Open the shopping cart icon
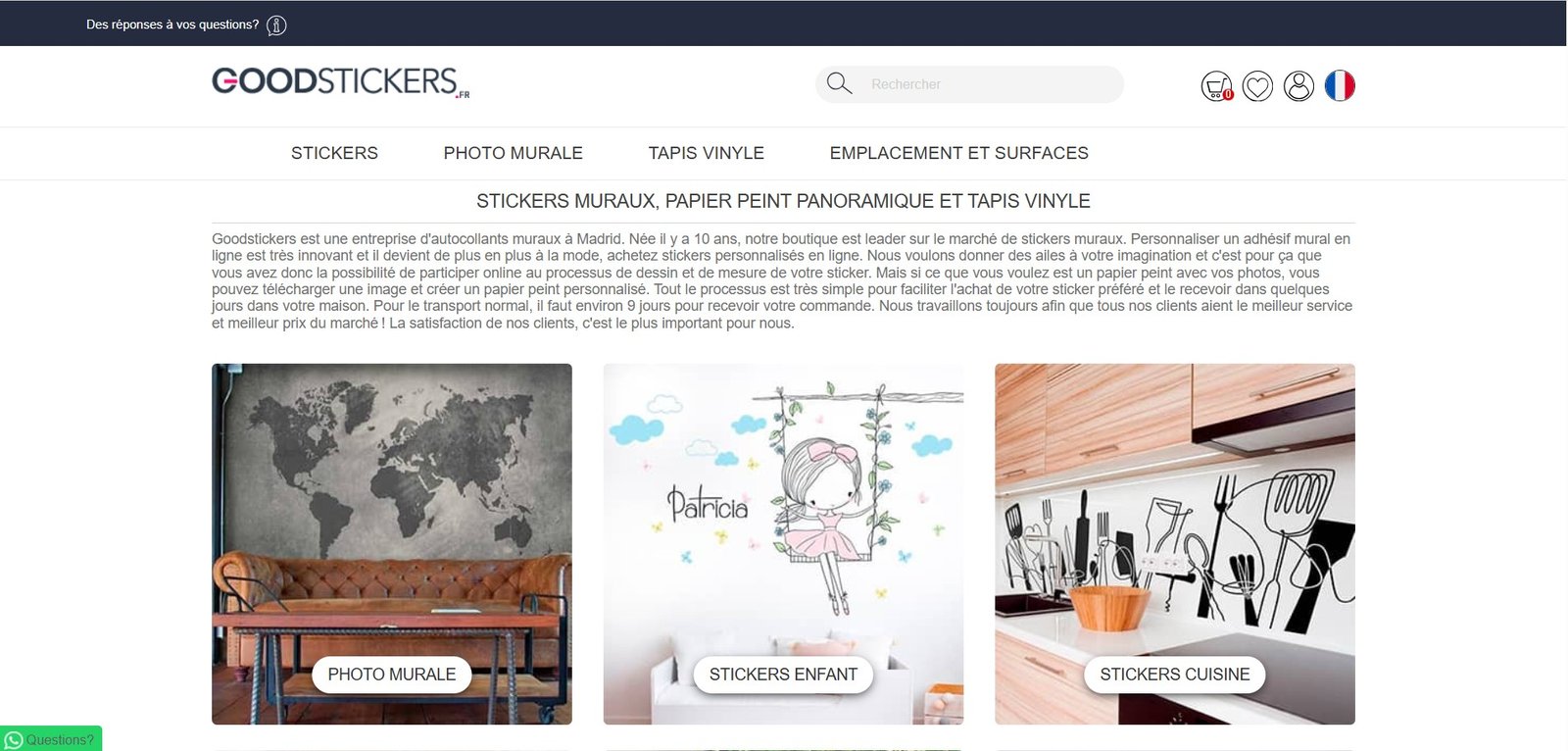The height and width of the screenshot is (751, 1568). click(x=1216, y=86)
